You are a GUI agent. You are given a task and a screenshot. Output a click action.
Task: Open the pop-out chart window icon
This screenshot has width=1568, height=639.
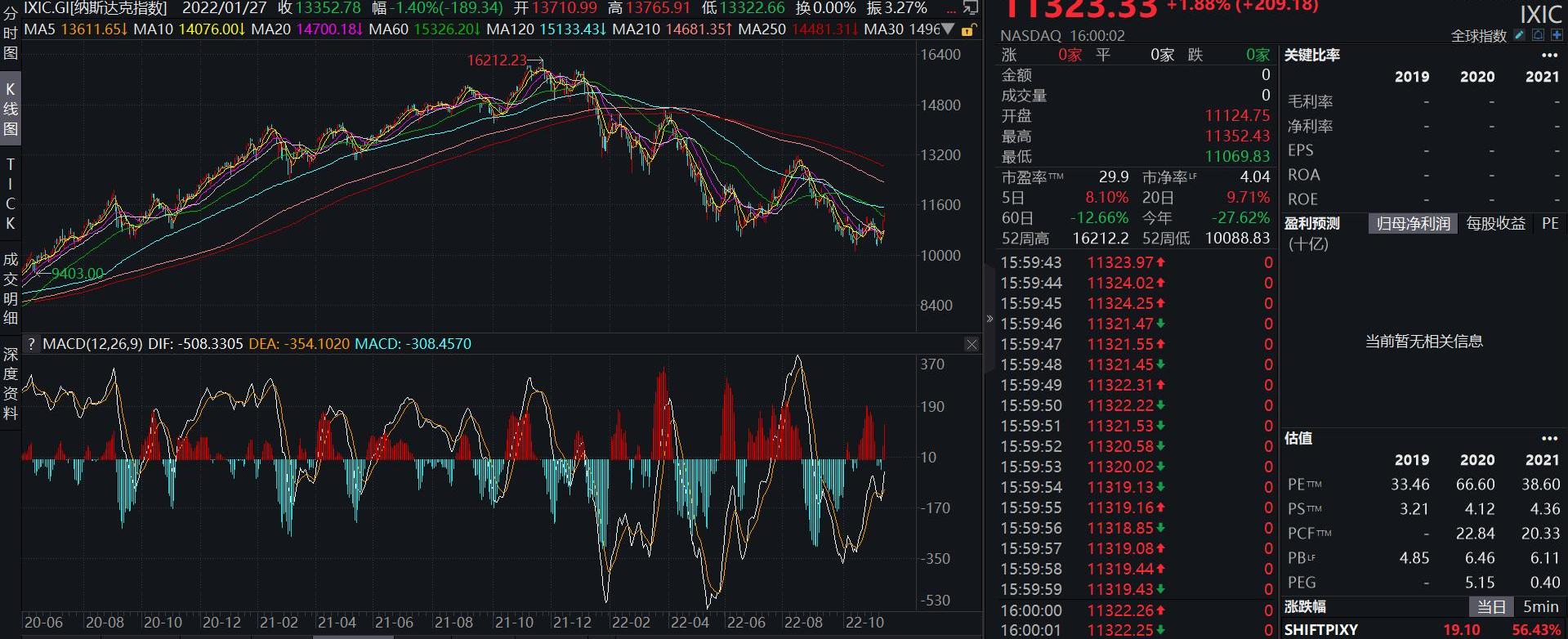[971, 7]
